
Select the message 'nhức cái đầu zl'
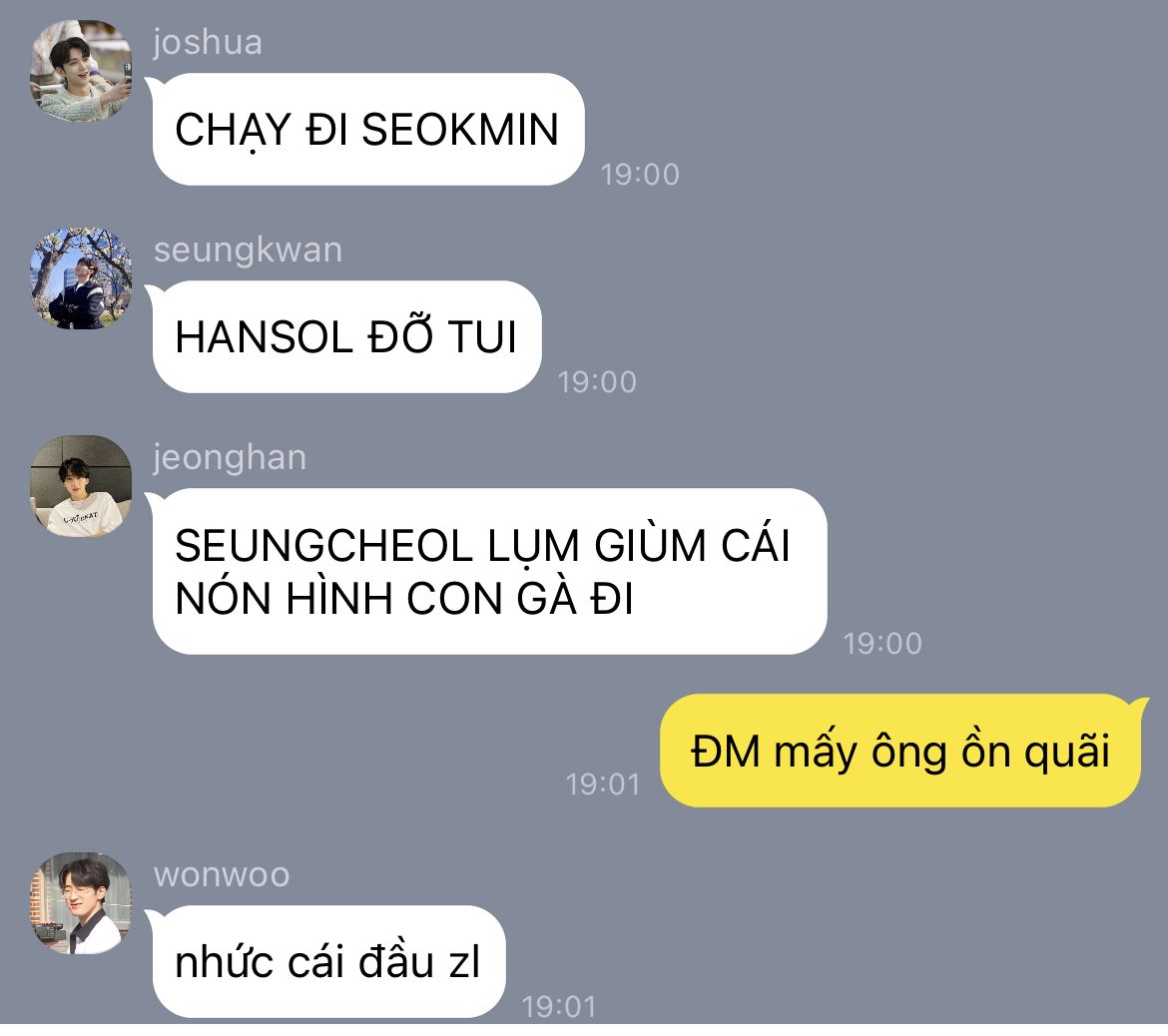(328, 961)
